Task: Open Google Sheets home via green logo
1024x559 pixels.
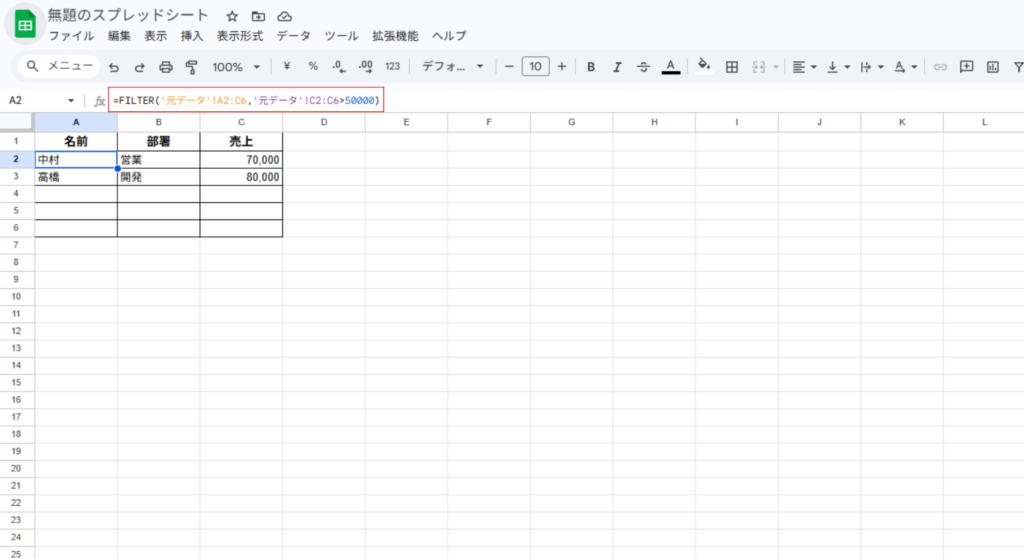Action: [25, 24]
